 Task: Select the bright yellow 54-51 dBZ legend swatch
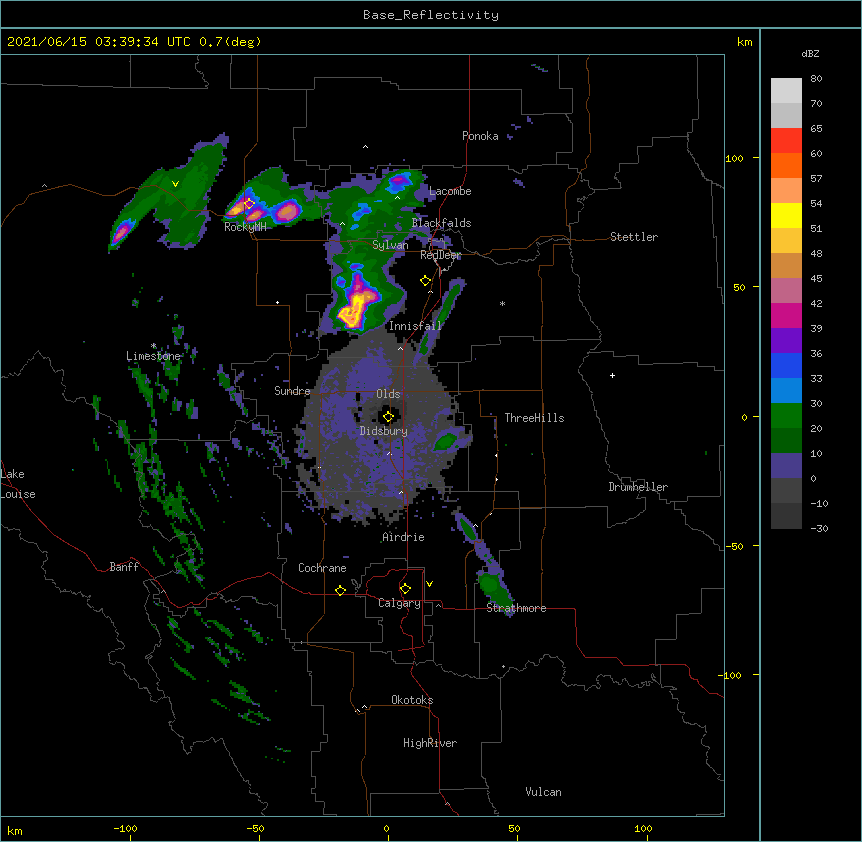(x=786, y=215)
